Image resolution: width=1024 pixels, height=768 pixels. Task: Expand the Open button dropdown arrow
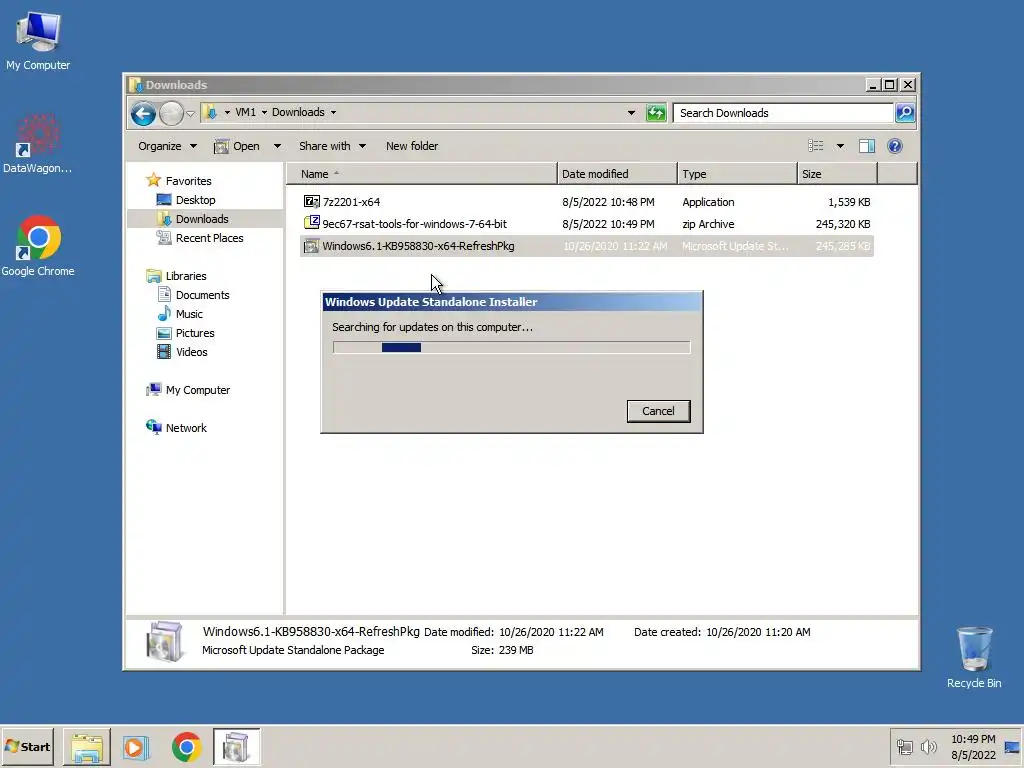[x=277, y=146]
